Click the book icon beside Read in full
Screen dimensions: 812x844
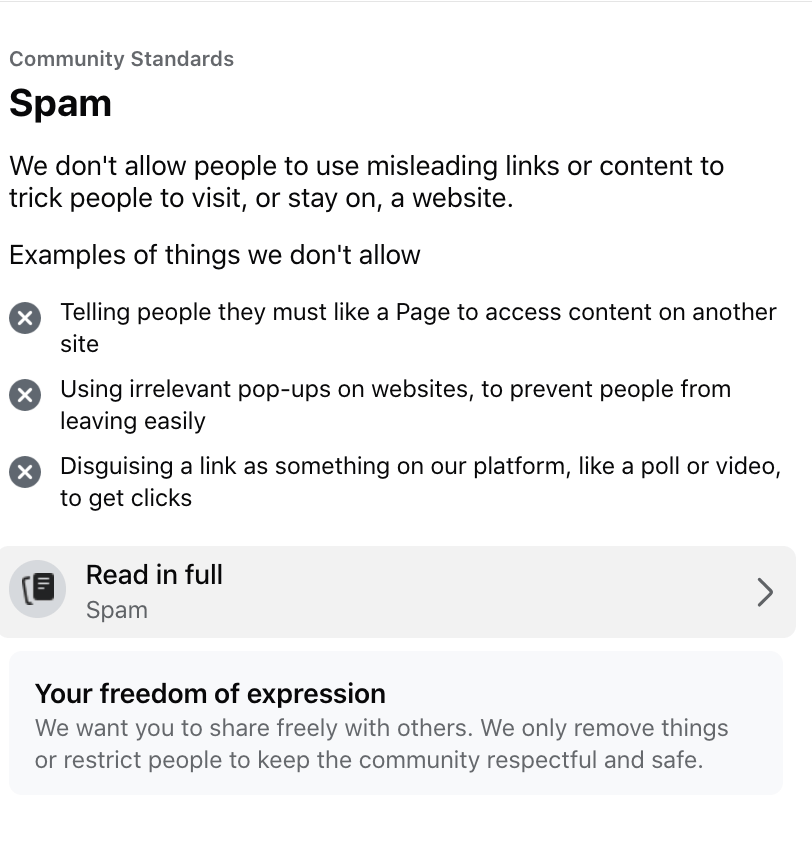coord(38,588)
